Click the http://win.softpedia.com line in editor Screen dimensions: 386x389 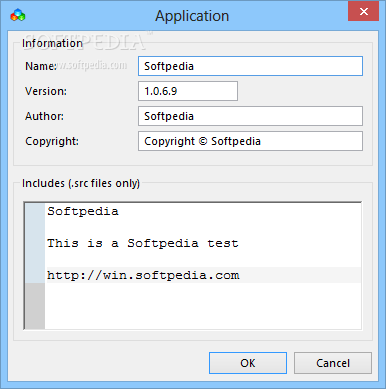143,275
